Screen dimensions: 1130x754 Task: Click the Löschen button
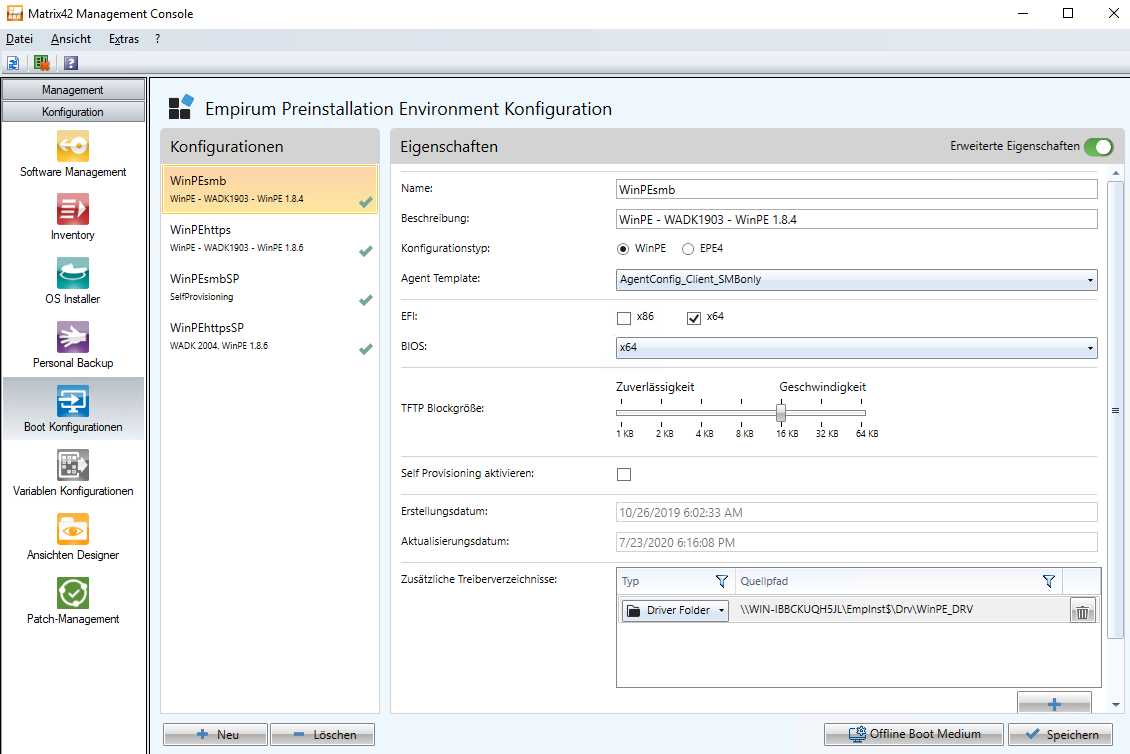point(323,735)
